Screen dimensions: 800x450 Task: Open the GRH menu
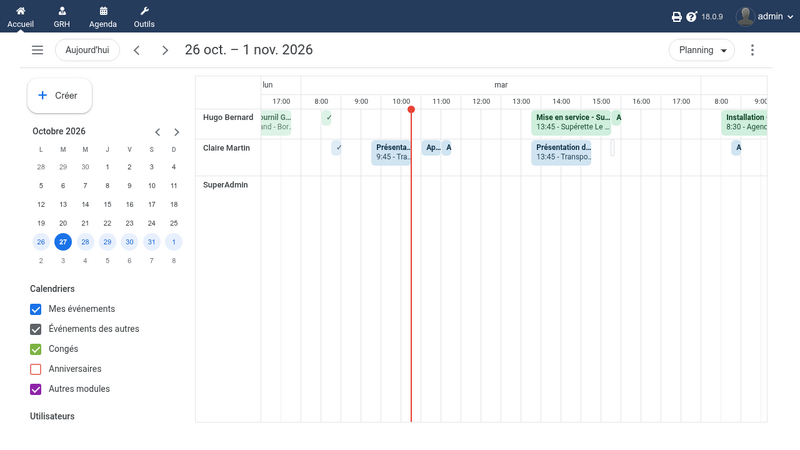(62, 16)
